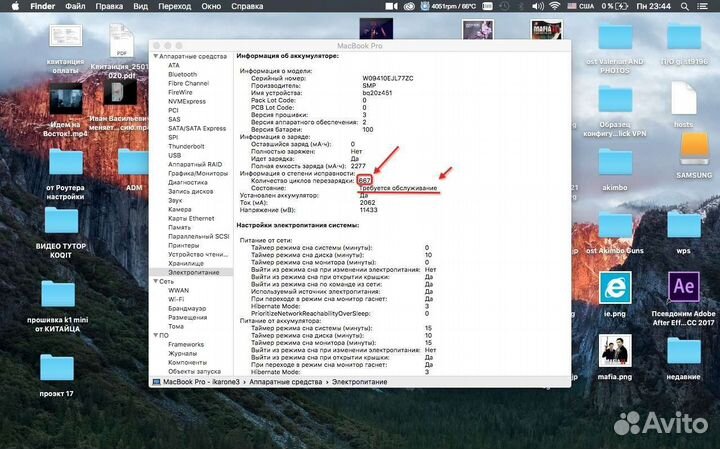Open the Переход menu
This screenshot has width=720, height=449.
(x=174, y=6)
